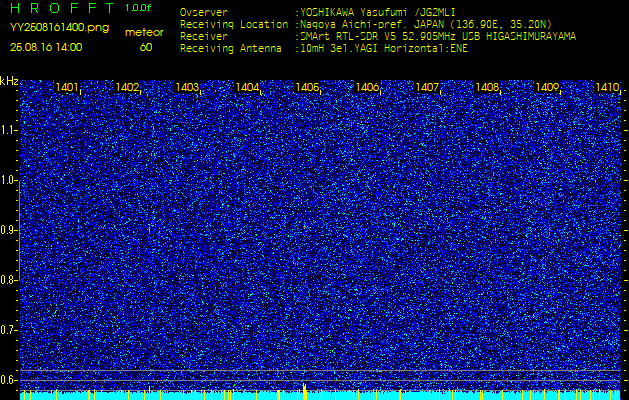Click the 1410 time marker
The height and width of the screenshot is (400, 629).
click(608, 87)
